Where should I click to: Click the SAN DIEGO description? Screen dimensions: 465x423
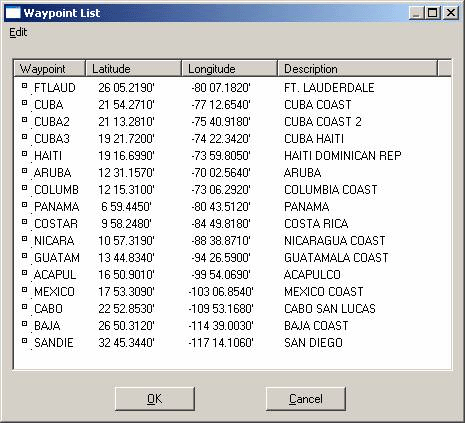point(313,343)
